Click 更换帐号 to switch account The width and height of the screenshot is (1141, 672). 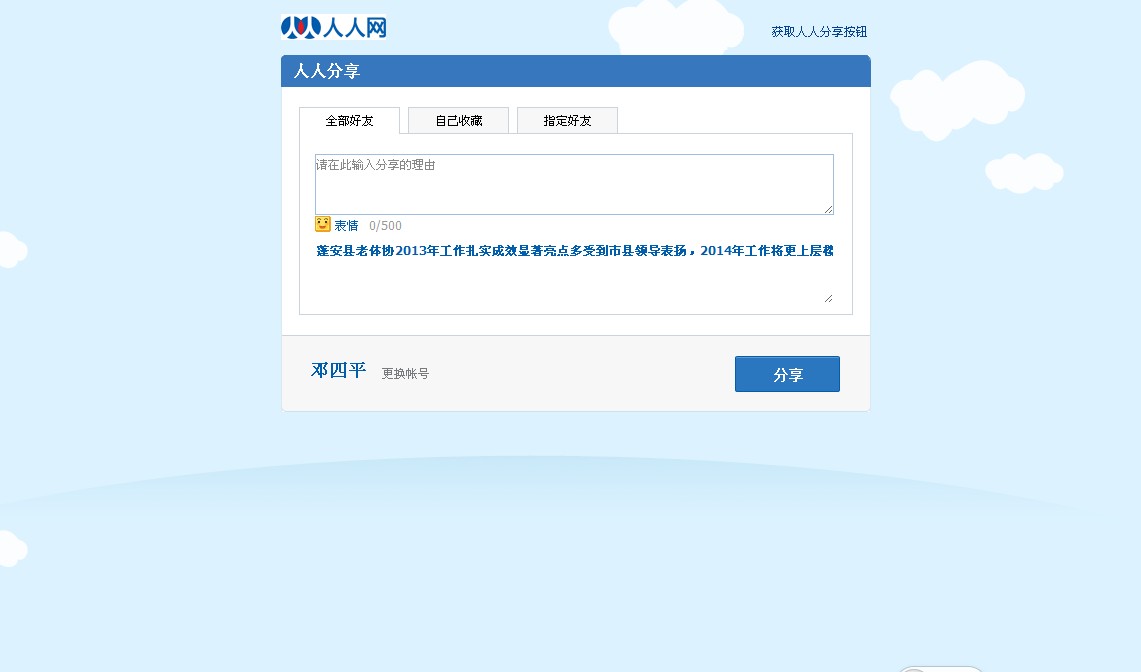(x=405, y=373)
